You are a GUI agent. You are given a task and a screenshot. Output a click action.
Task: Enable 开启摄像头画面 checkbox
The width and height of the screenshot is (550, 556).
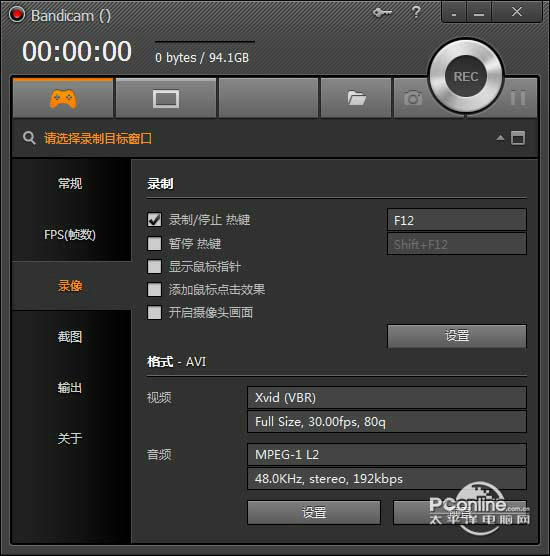154,313
